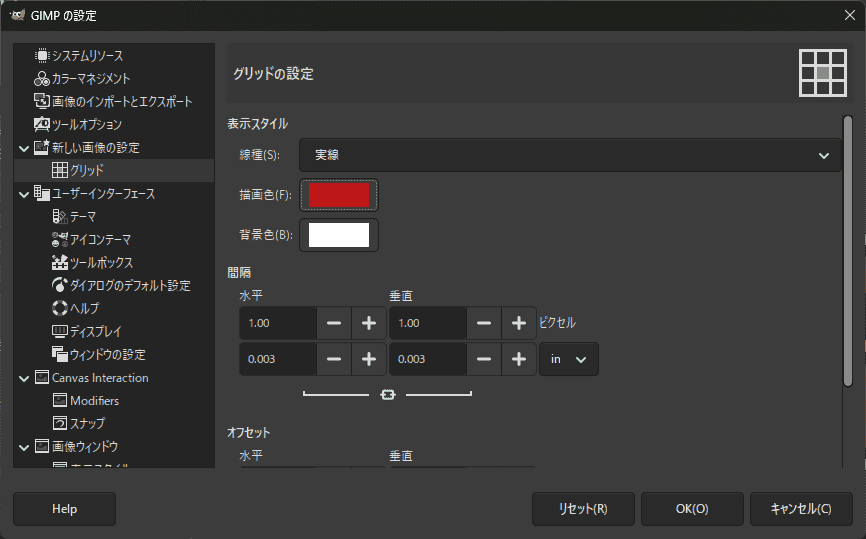Click the vertical pixel spacing input field
The width and height of the screenshot is (866, 539).
click(x=428, y=323)
